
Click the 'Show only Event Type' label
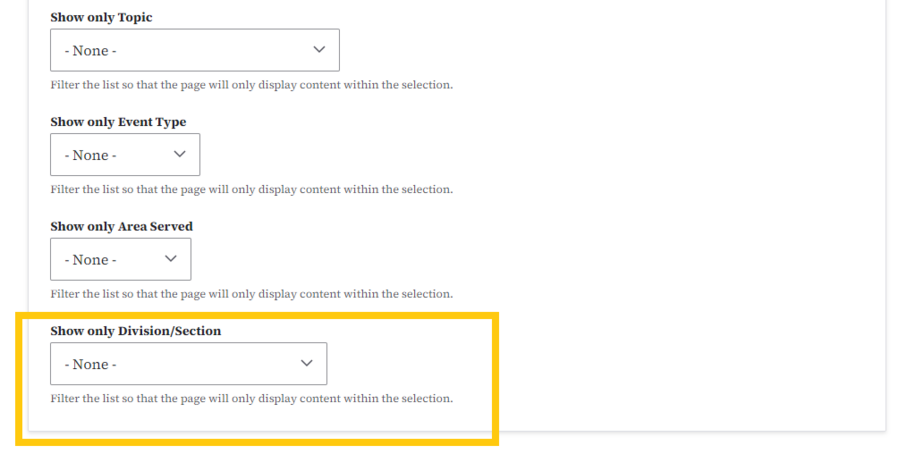tap(118, 122)
